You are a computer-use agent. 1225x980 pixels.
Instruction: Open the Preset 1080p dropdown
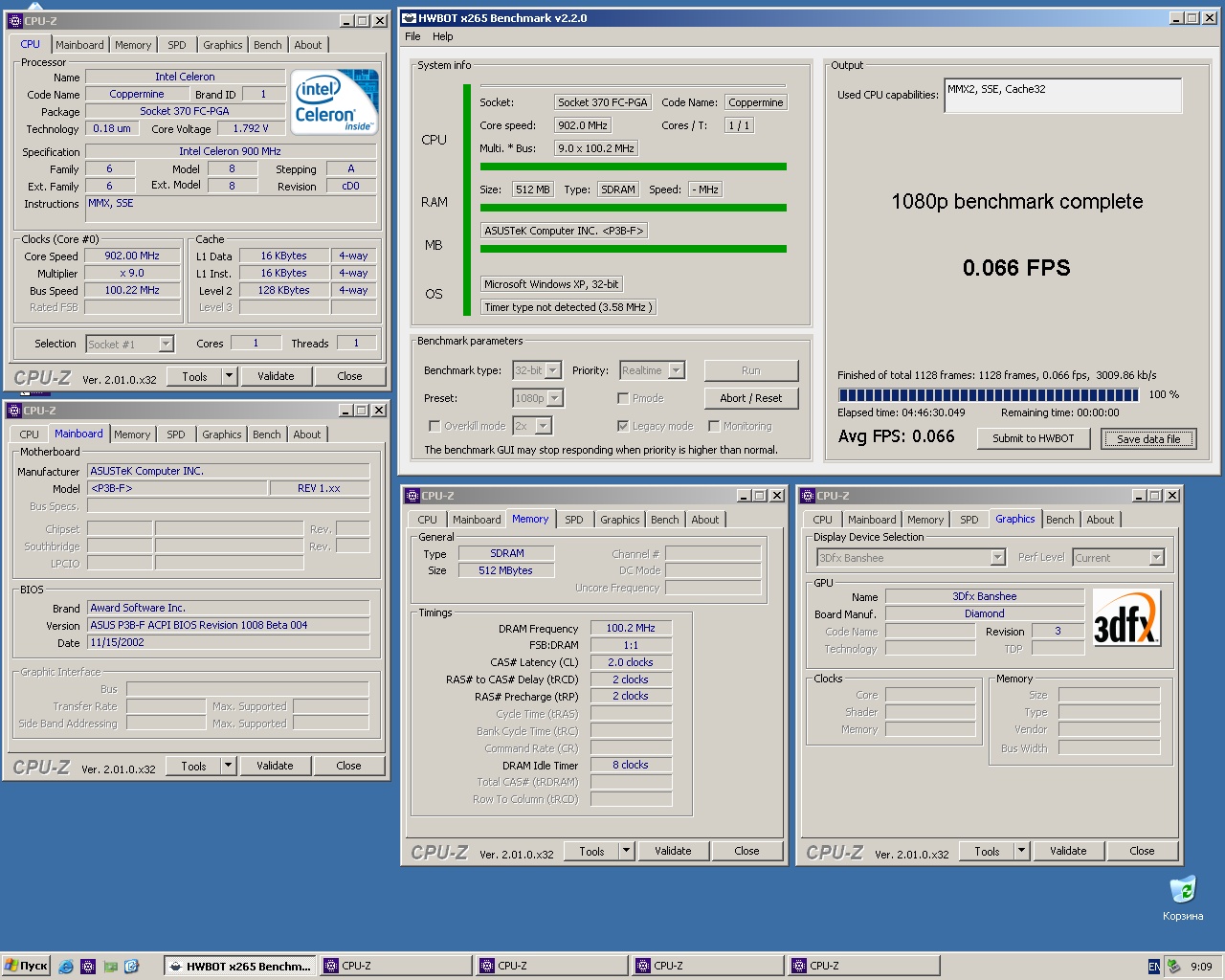click(555, 398)
